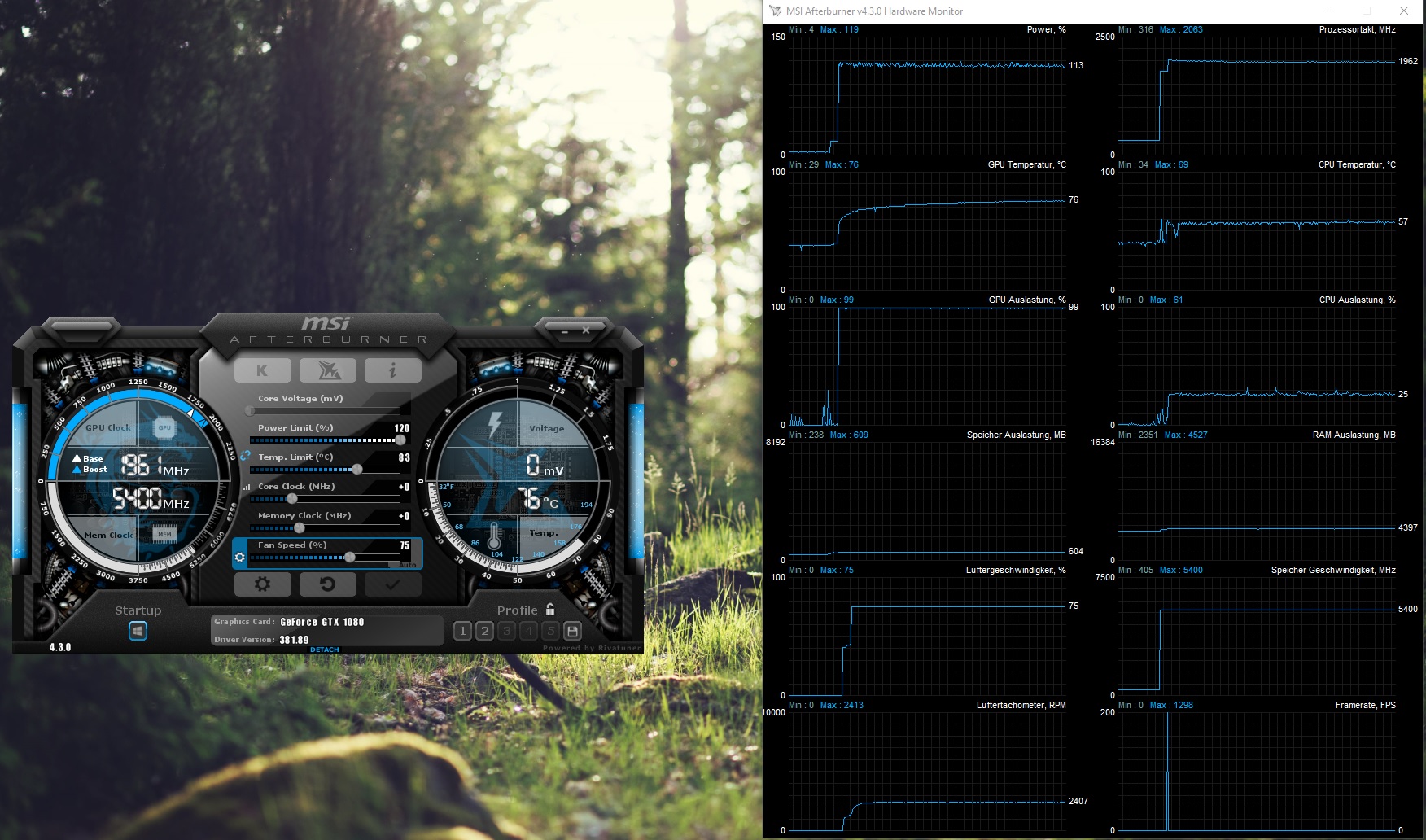Screen dimensions: 1426x840
Task: Open the core clock curve editor bars icon
Action: tap(247, 487)
